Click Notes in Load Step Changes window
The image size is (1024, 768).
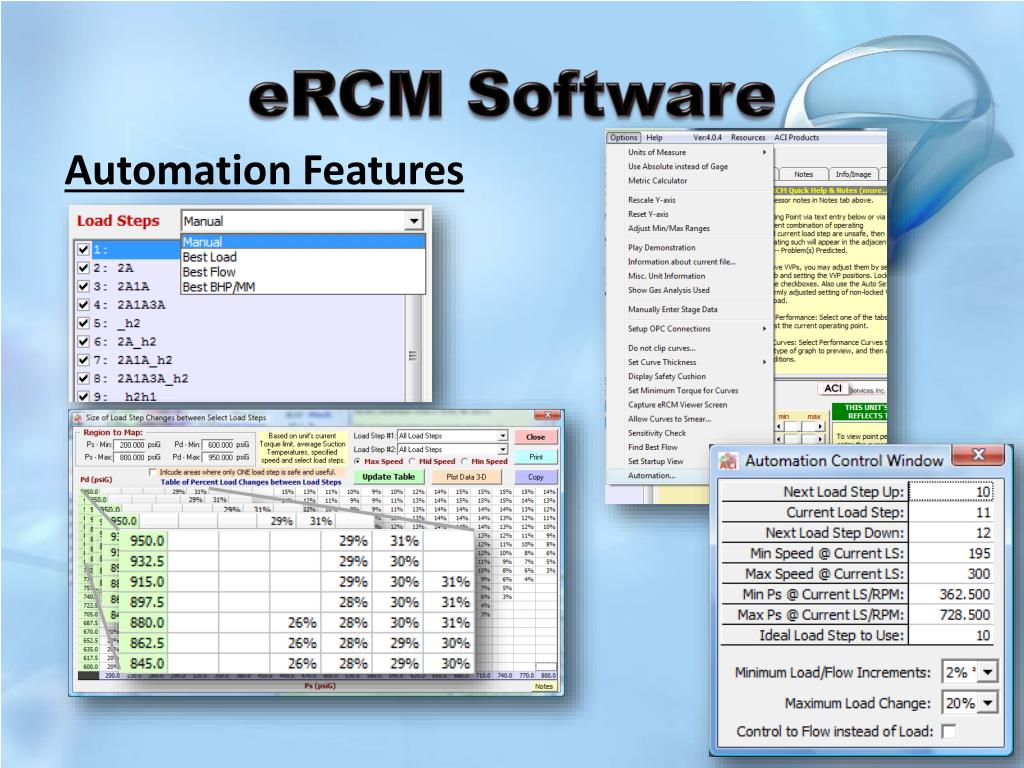click(543, 686)
